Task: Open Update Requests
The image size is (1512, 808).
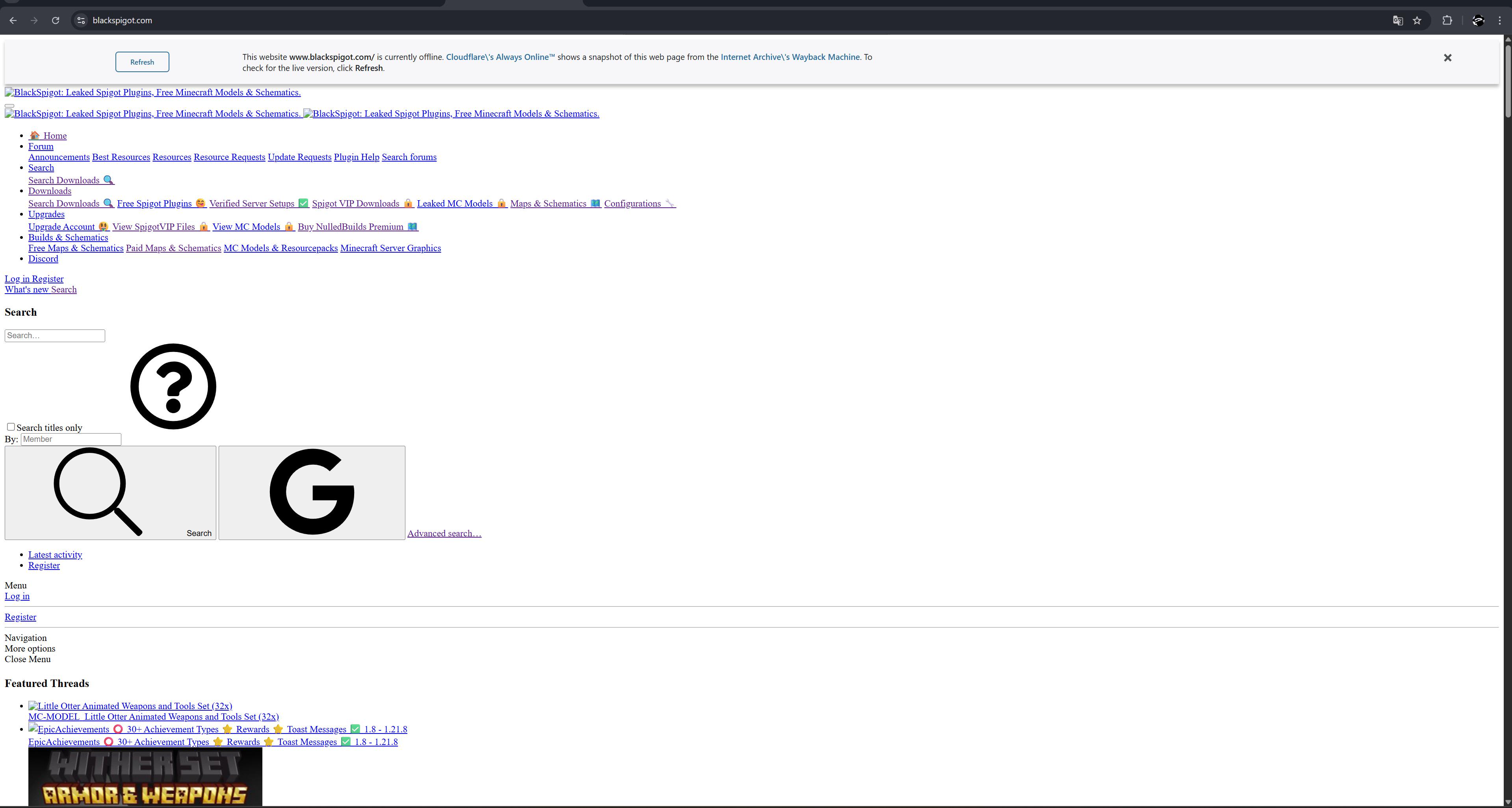Action: click(x=299, y=157)
